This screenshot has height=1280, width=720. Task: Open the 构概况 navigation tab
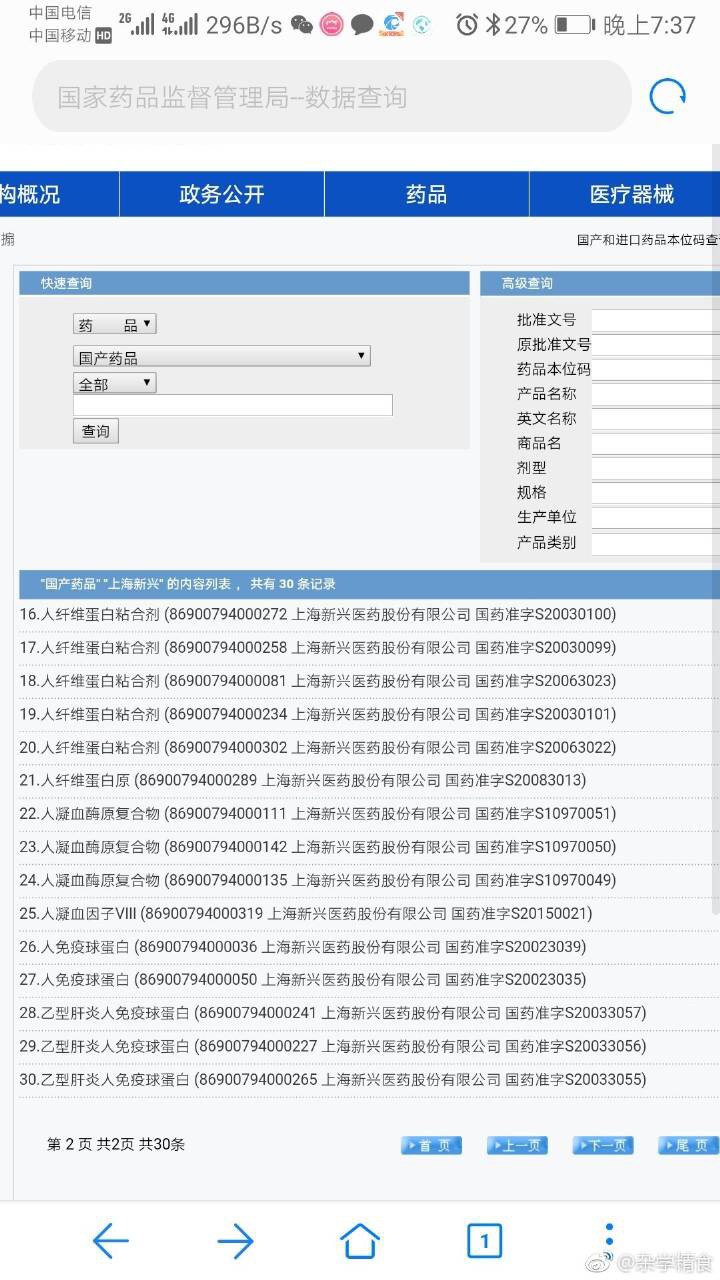click(59, 194)
